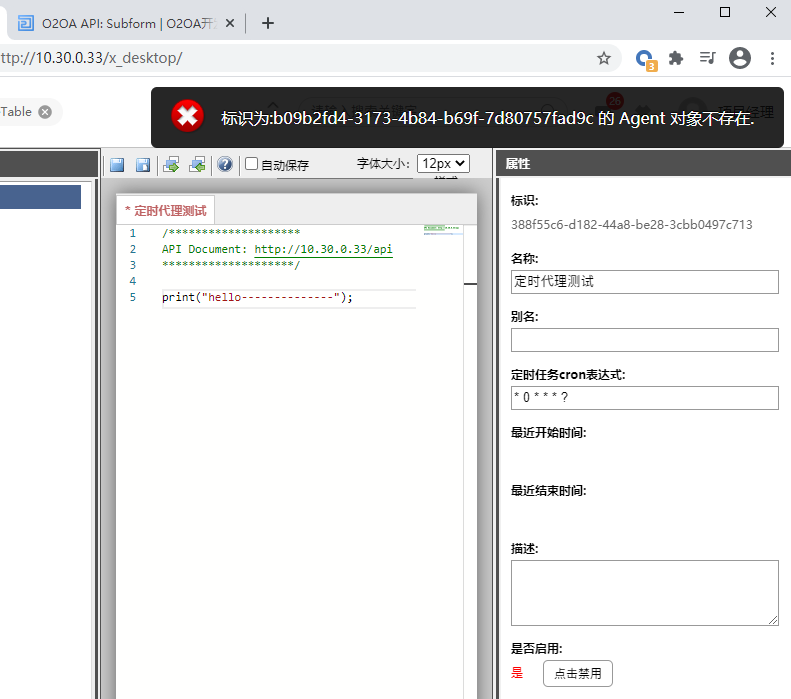
Task: Click code line 5 print statement
Action: click(257, 298)
